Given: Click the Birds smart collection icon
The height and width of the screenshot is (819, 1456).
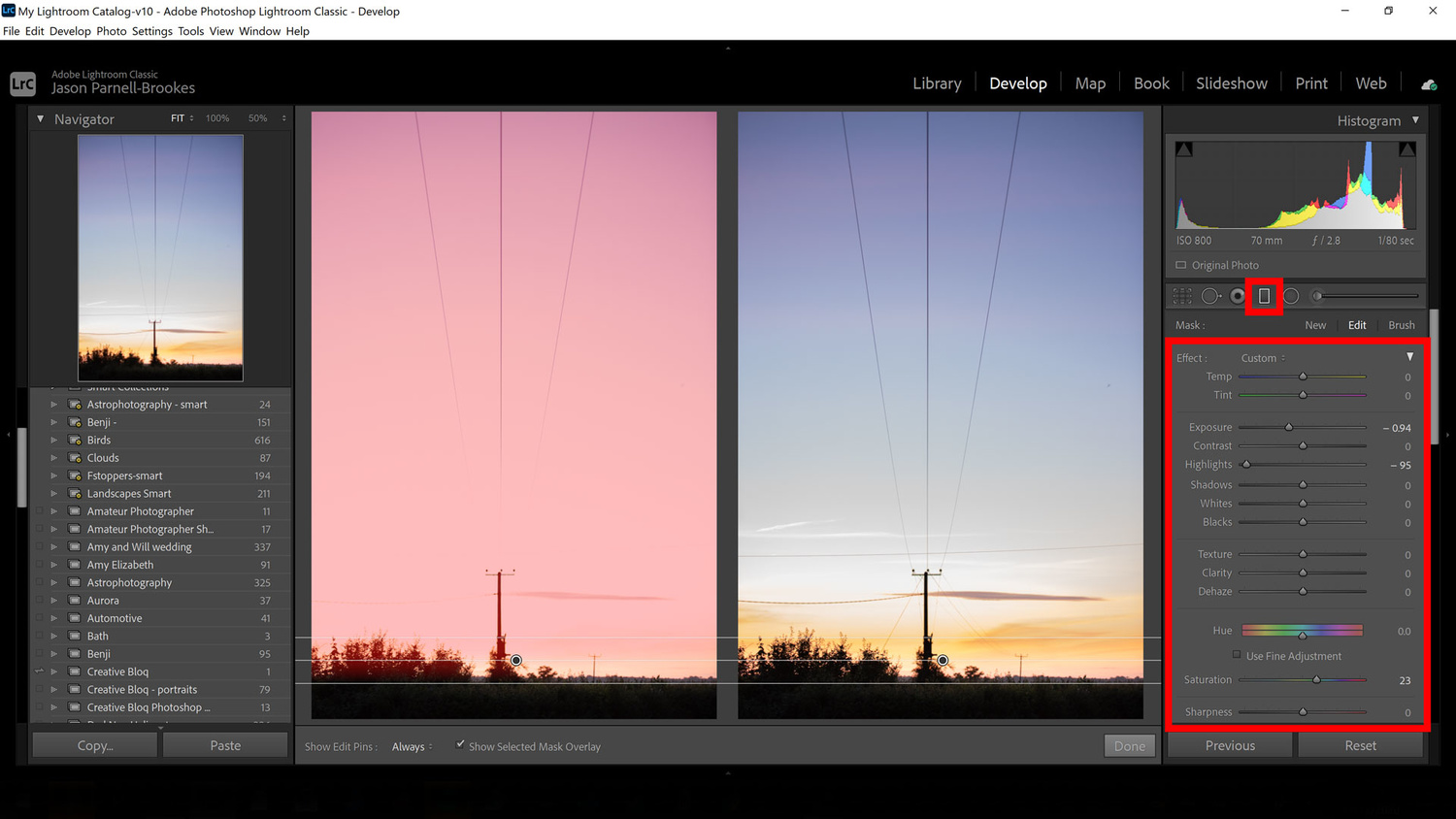Looking at the screenshot, I should pyautogui.click(x=75, y=440).
